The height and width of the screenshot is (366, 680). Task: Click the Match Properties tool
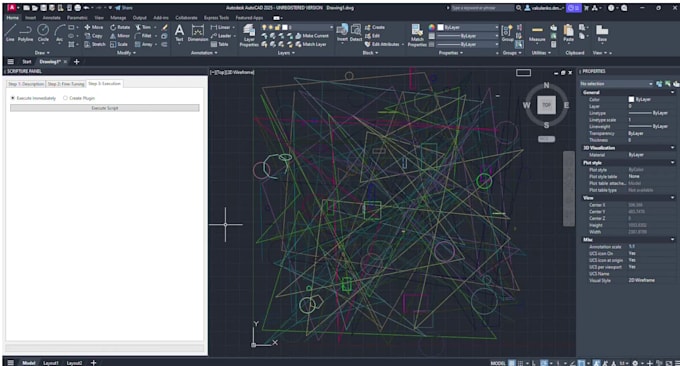point(417,35)
